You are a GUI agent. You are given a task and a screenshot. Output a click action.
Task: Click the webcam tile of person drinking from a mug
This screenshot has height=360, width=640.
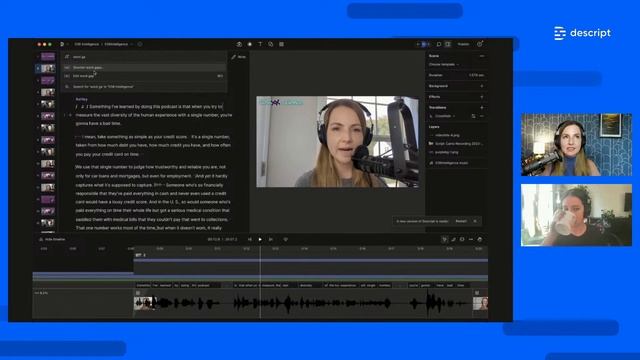(x=576, y=215)
